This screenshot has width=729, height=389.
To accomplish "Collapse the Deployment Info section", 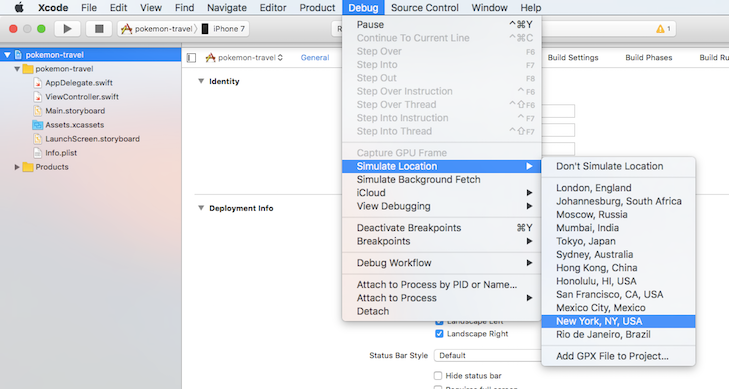I will pyautogui.click(x=201, y=208).
